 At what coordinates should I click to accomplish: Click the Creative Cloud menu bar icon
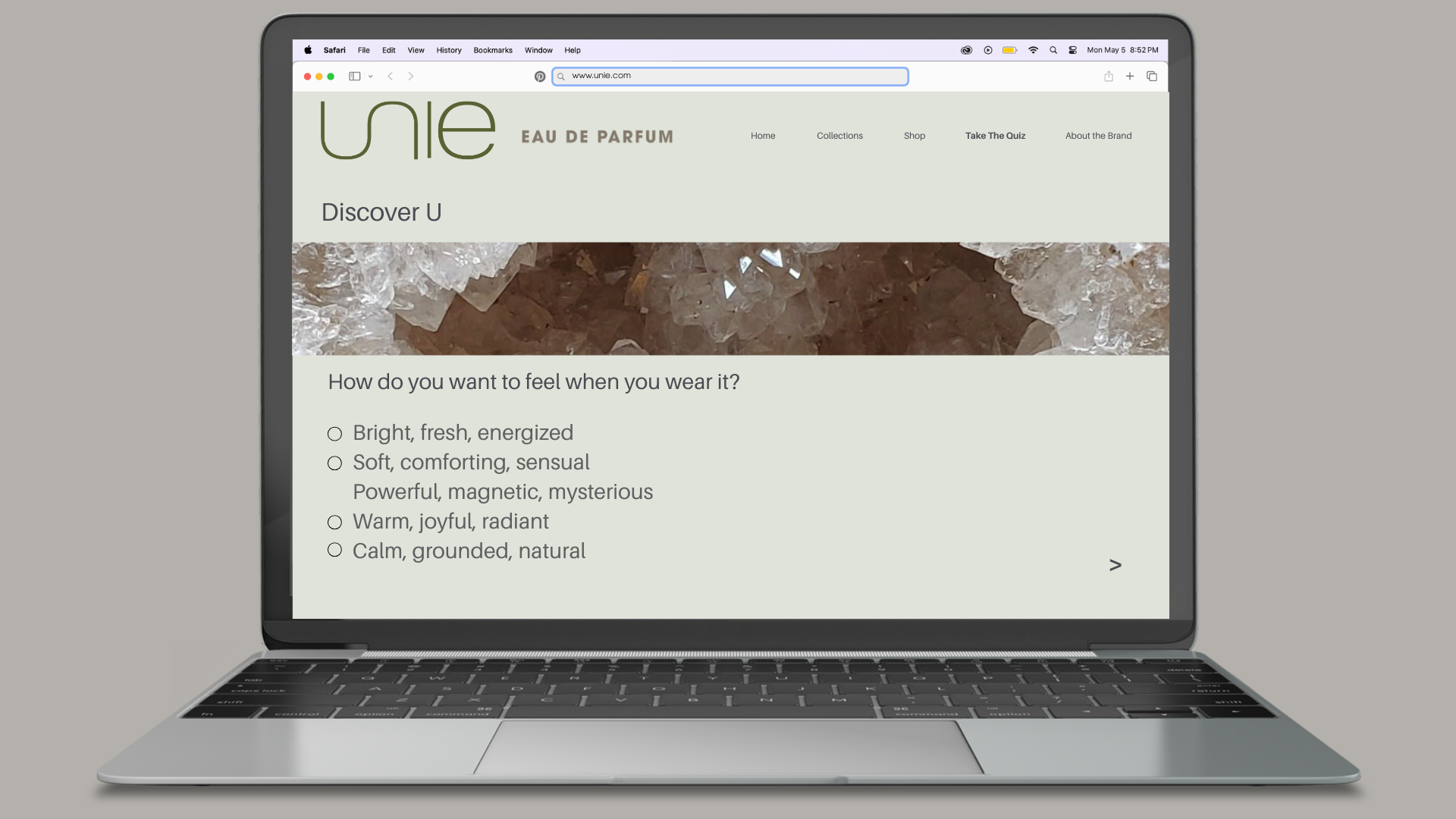pos(966,50)
